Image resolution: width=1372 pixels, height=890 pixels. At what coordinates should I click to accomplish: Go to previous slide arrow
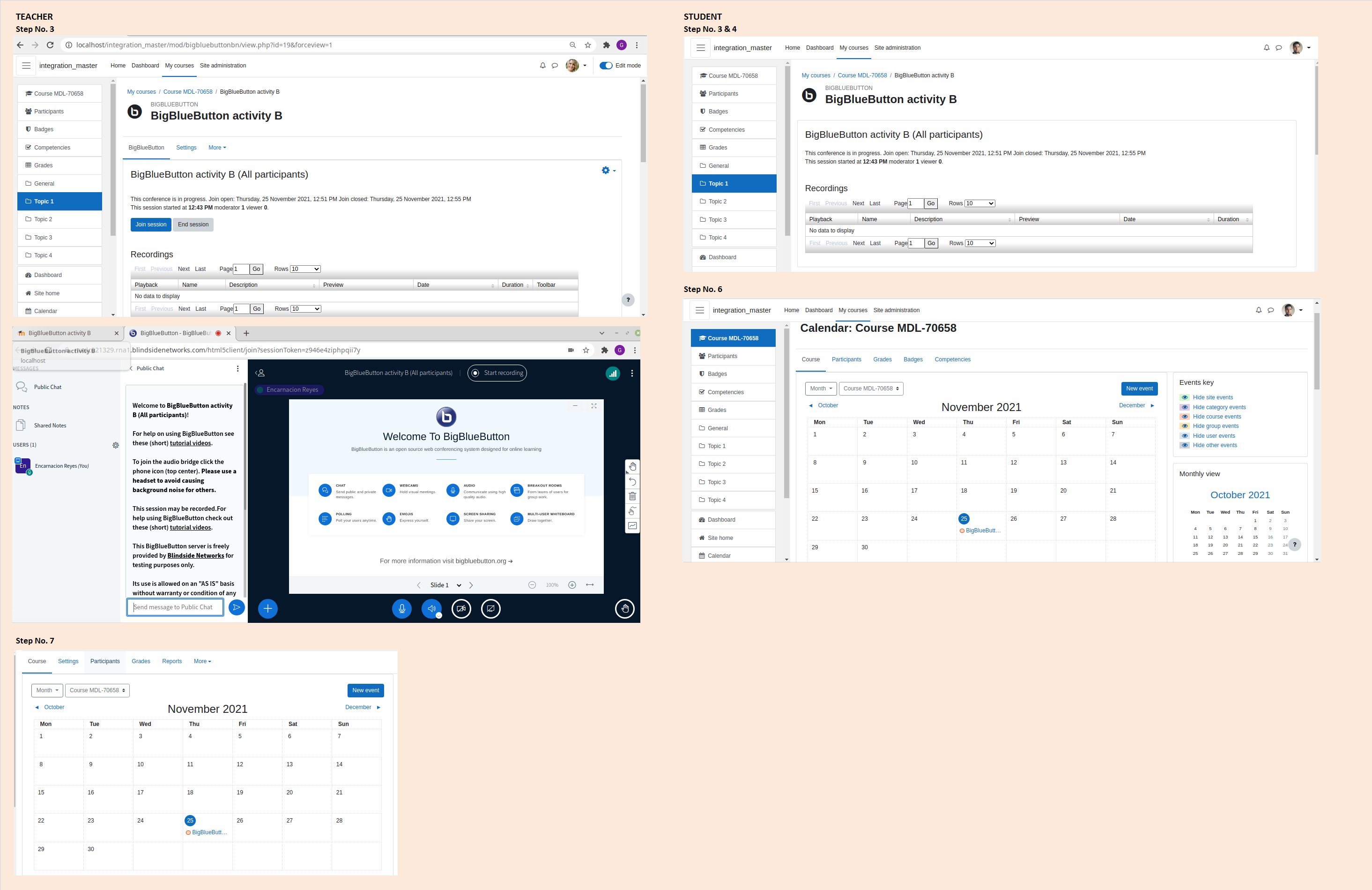click(419, 585)
